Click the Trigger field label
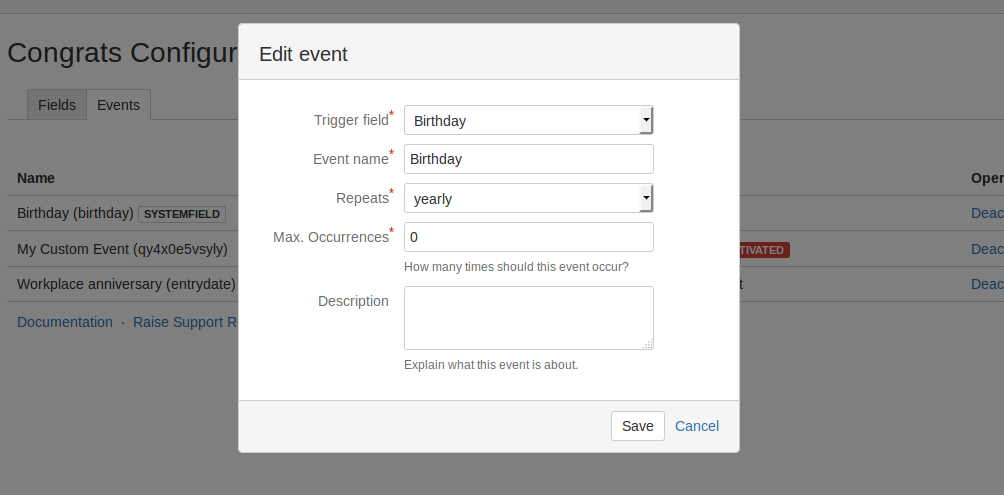The image size is (1004, 495). [351, 120]
